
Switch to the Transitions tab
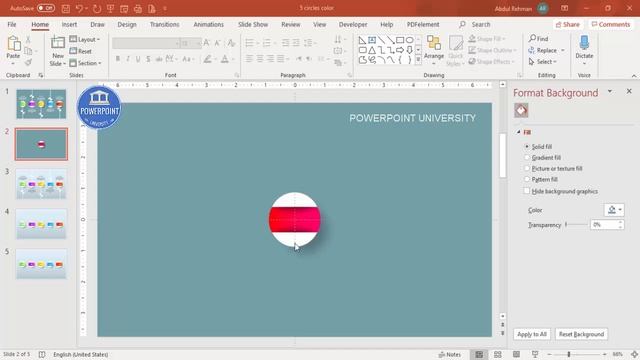[x=164, y=24]
